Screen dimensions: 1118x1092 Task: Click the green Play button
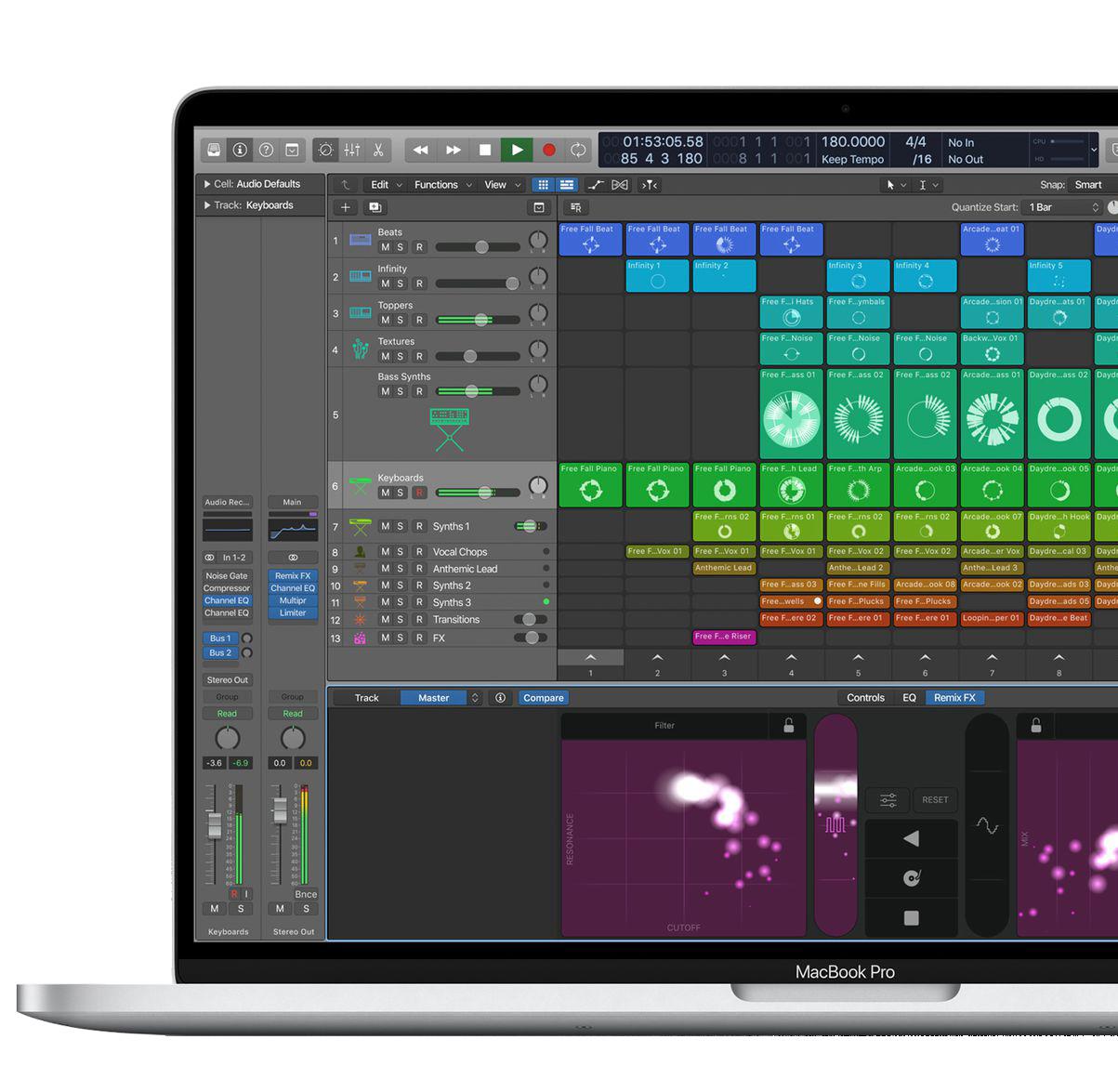(x=517, y=150)
